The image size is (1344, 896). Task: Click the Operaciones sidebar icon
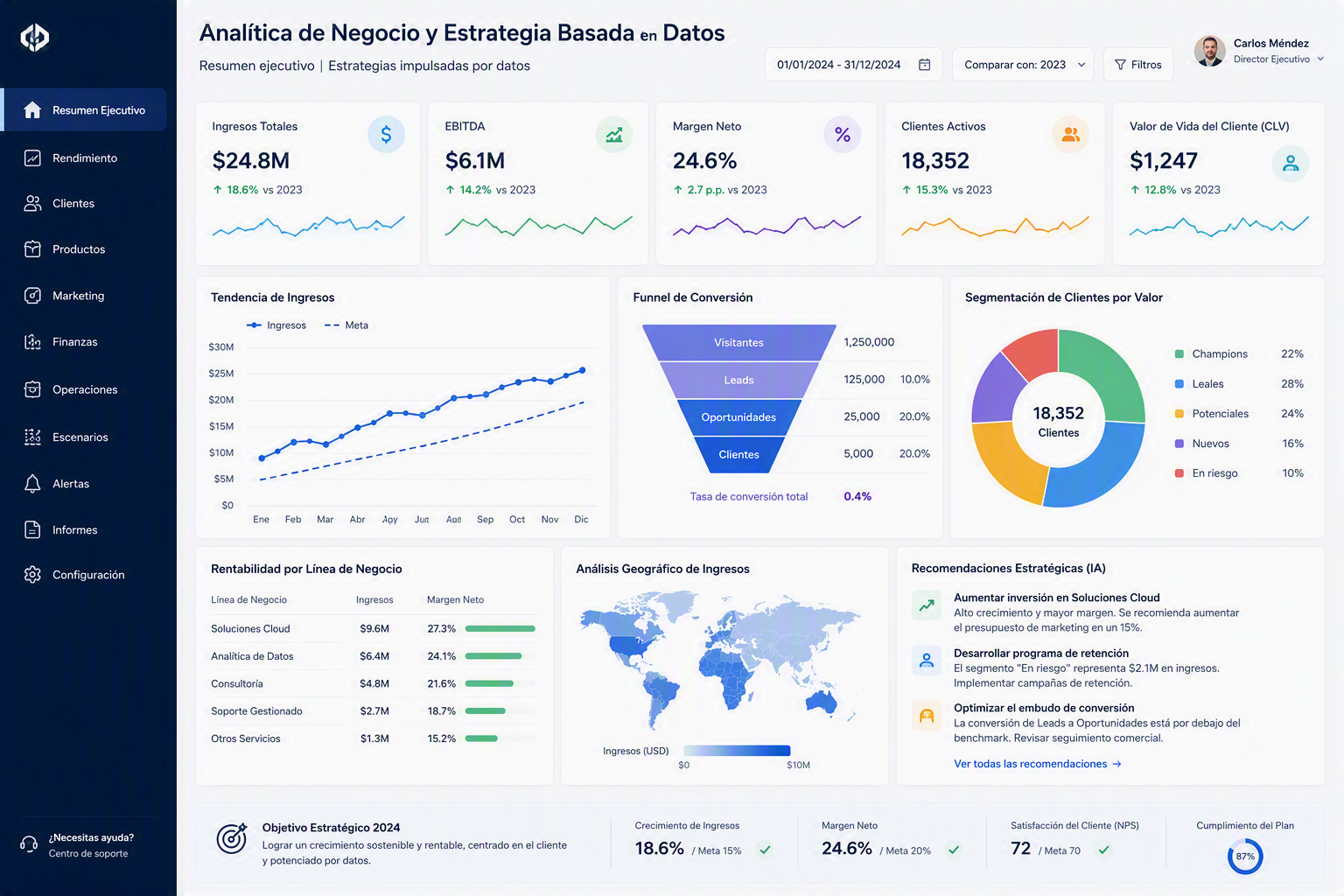(32, 389)
